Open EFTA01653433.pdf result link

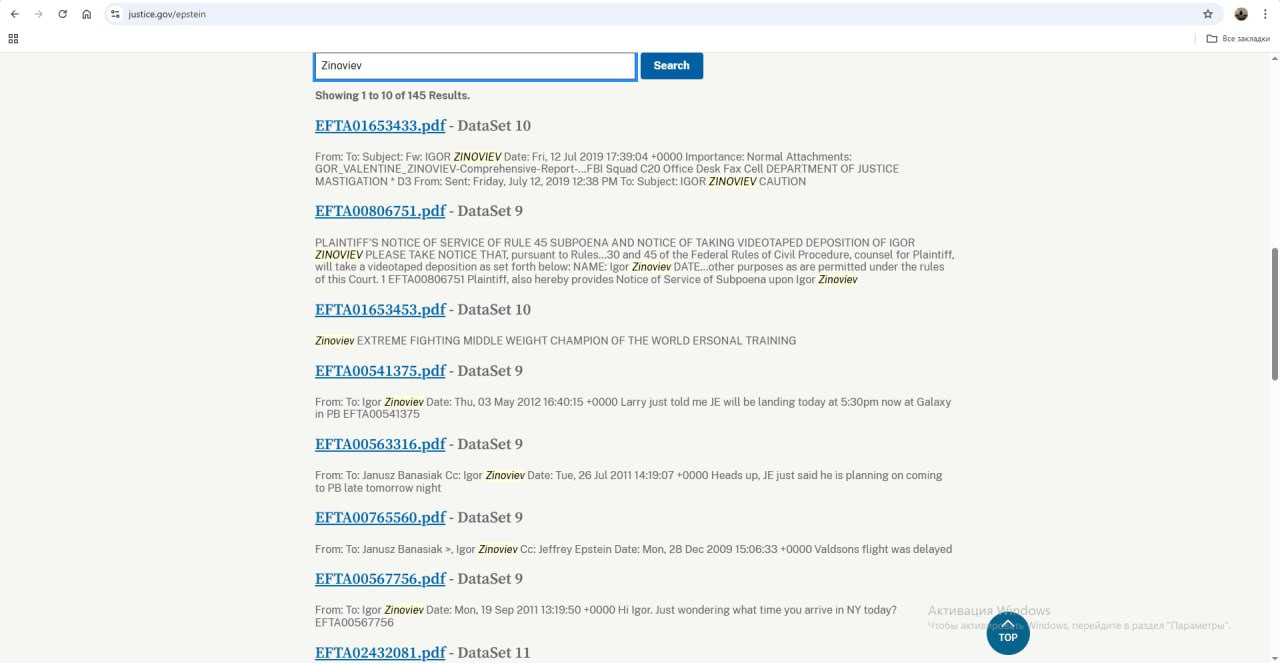pos(380,126)
